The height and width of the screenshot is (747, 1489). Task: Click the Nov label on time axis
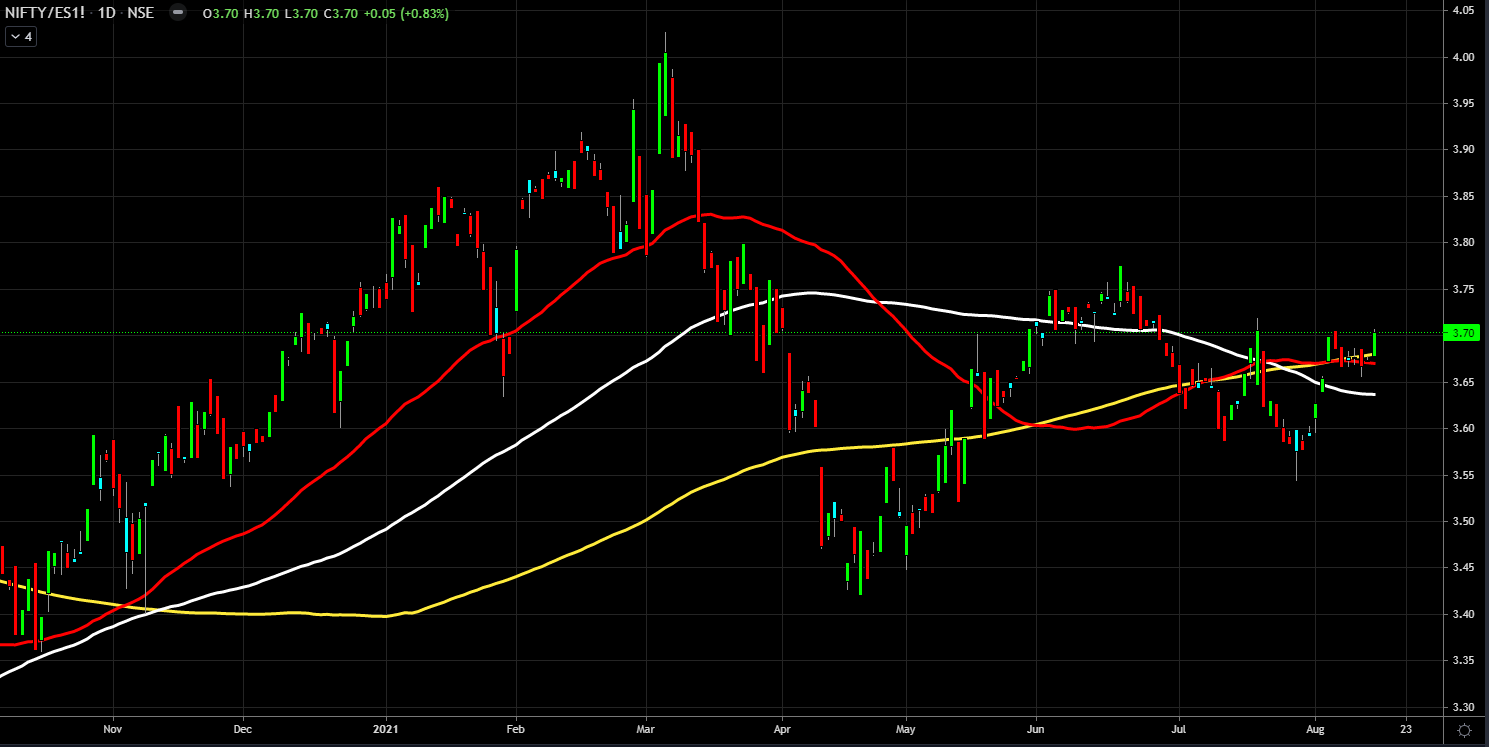112,730
